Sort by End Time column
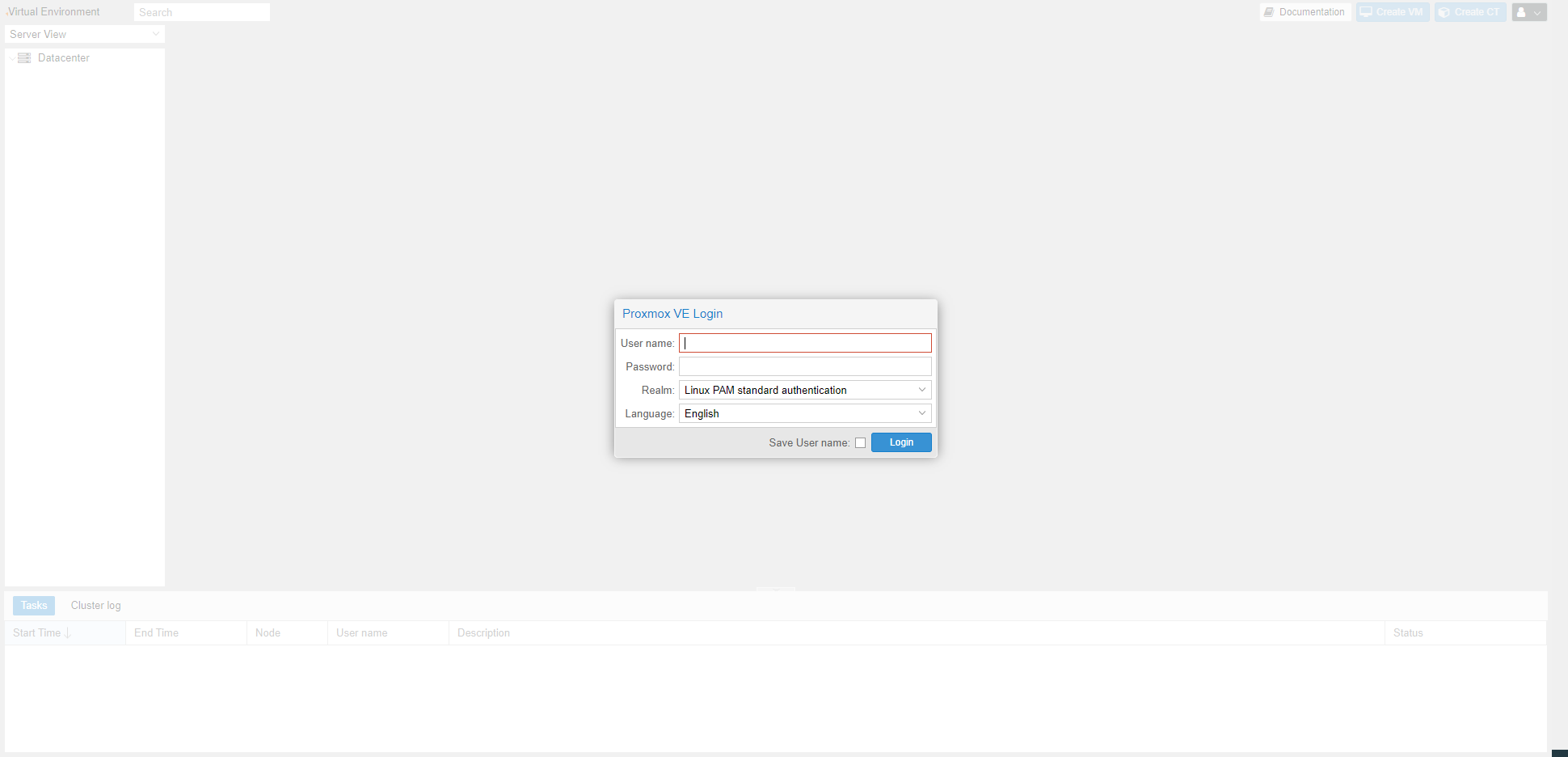This screenshot has width=1568, height=757. coord(186,632)
